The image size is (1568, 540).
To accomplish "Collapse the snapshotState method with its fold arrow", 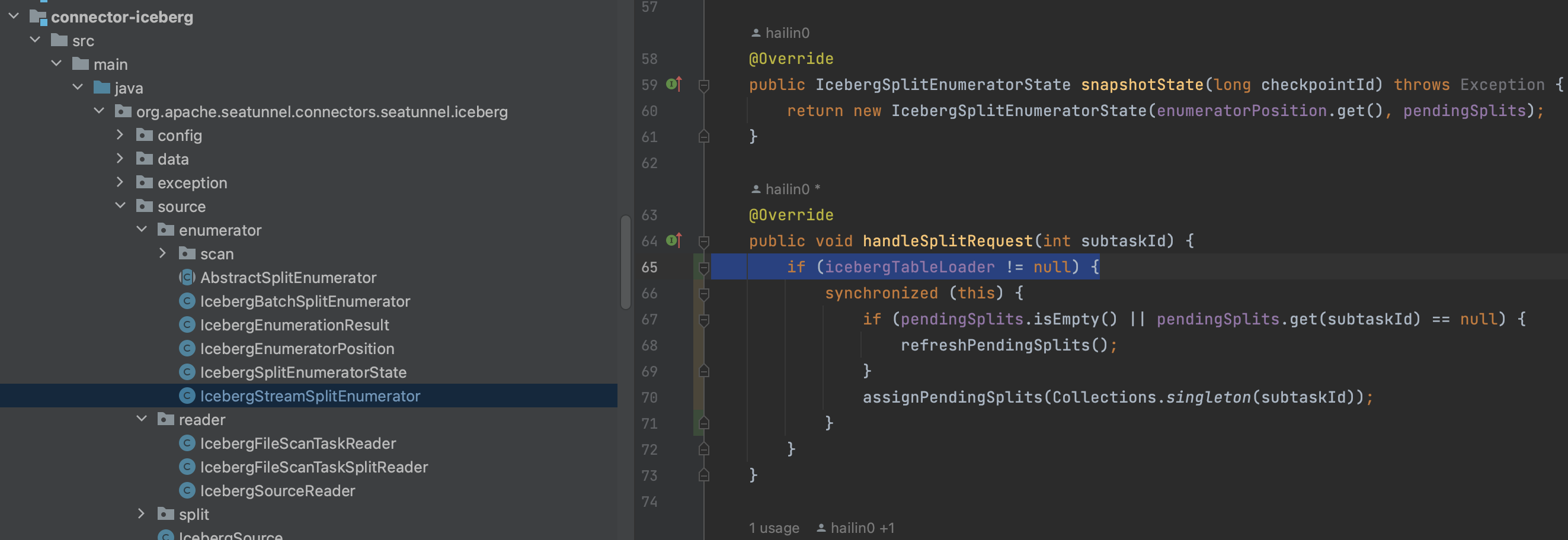I will pos(703,85).
